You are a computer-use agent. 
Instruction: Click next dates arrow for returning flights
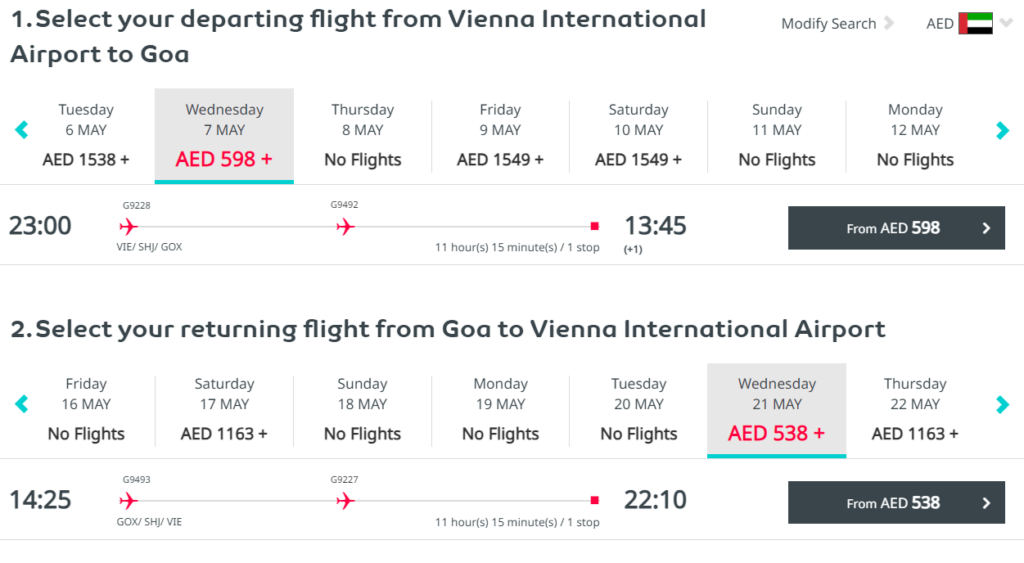tap(1002, 404)
